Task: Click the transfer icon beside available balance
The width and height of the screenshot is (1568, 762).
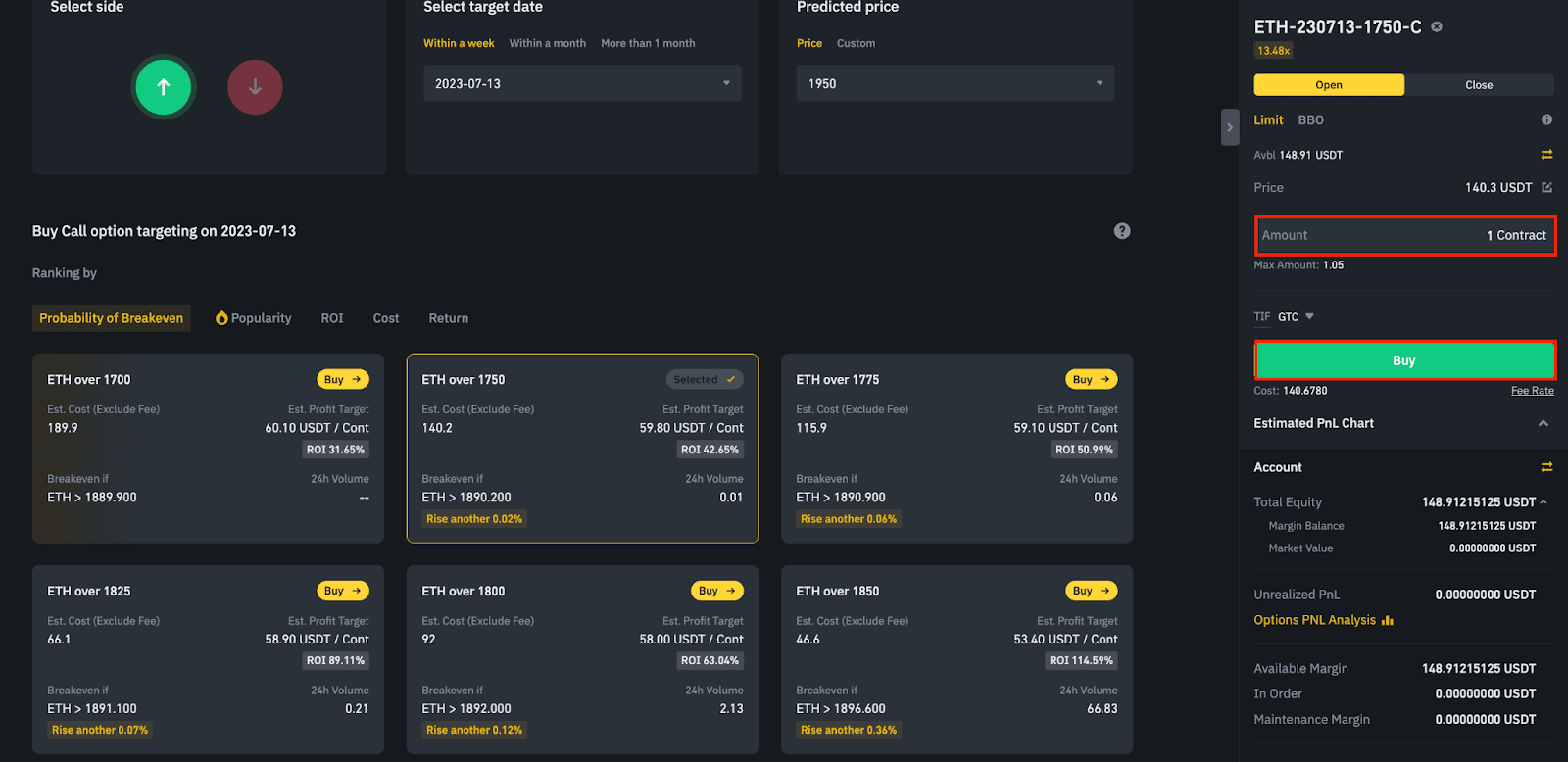Action: (x=1546, y=155)
